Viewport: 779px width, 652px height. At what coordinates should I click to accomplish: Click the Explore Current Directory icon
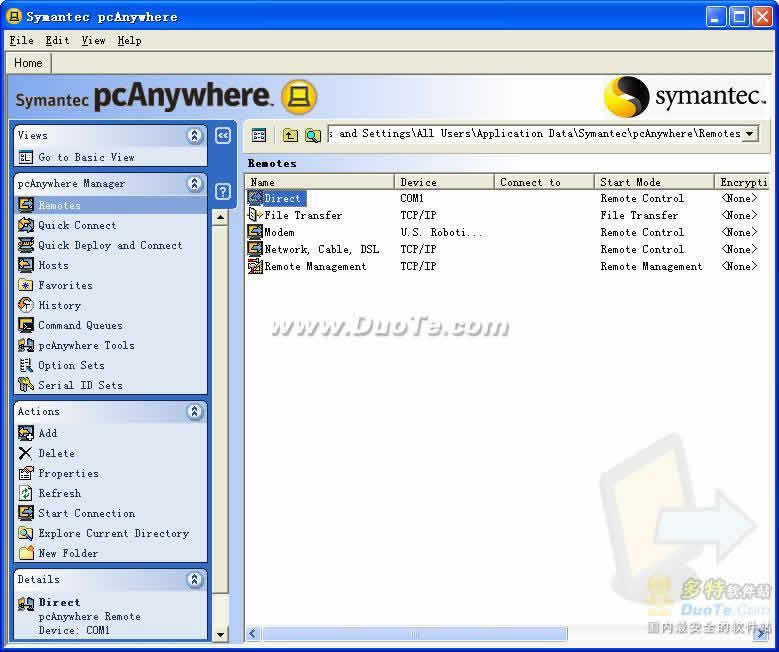[26, 533]
